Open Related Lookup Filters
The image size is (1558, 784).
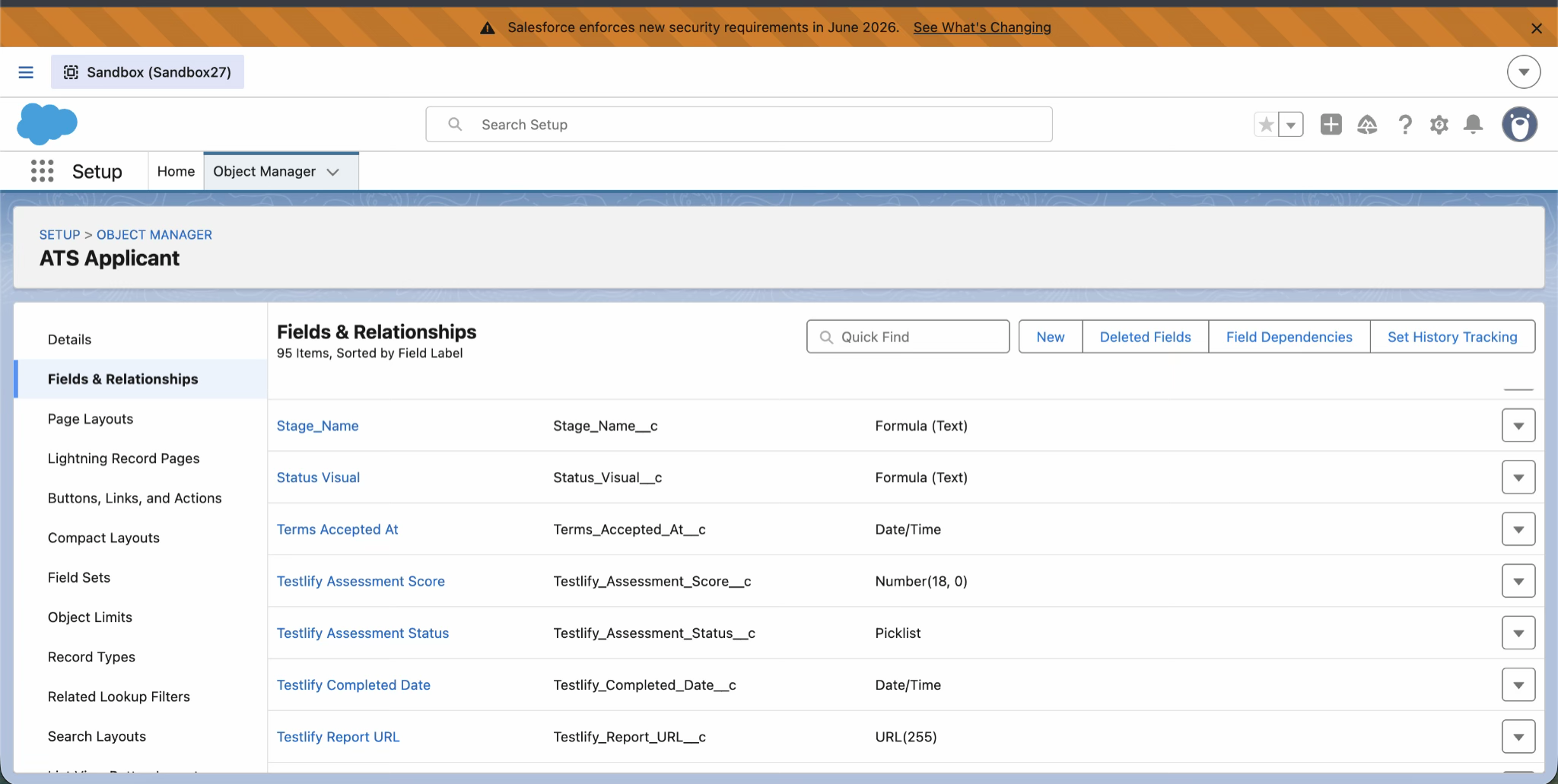(x=119, y=697)
